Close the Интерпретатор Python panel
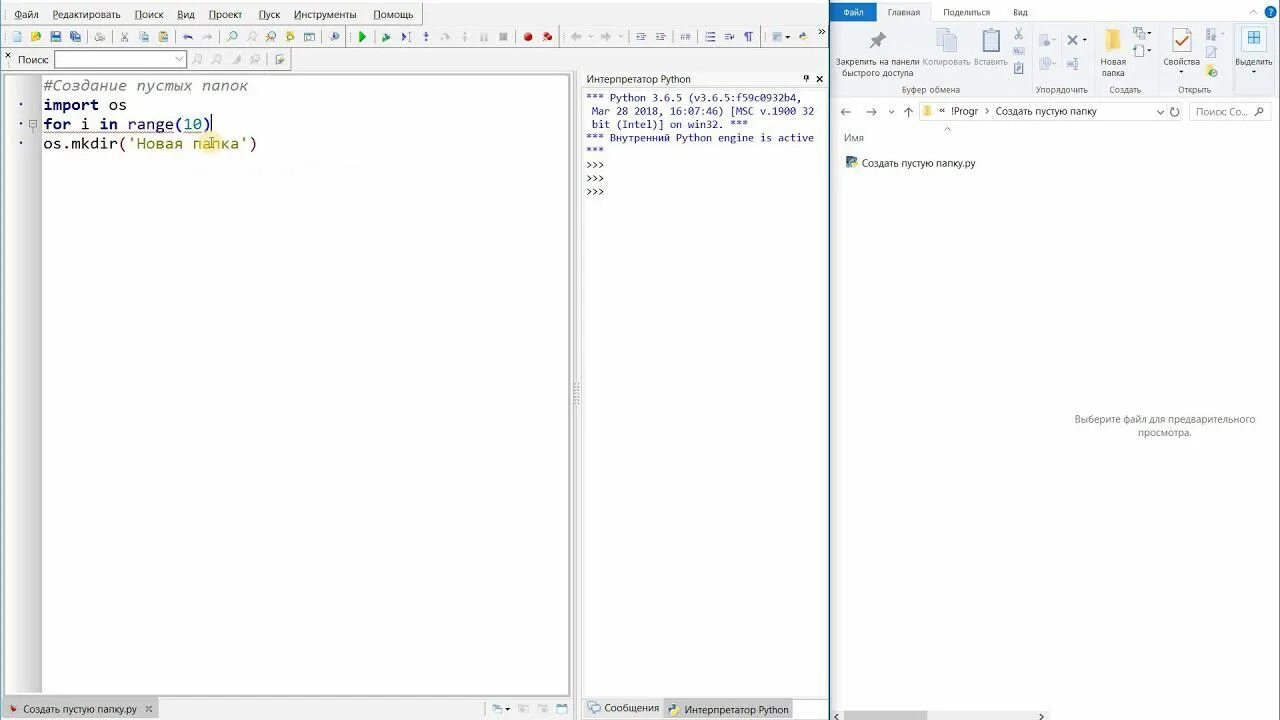The width and height of the screenshot is (1280, 720). pos(820,78)
